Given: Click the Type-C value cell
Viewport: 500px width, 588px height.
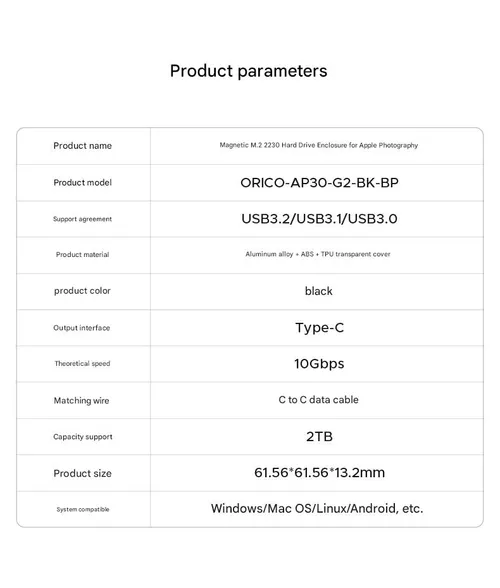Looking at the screenshot, I should pos(319,328).
